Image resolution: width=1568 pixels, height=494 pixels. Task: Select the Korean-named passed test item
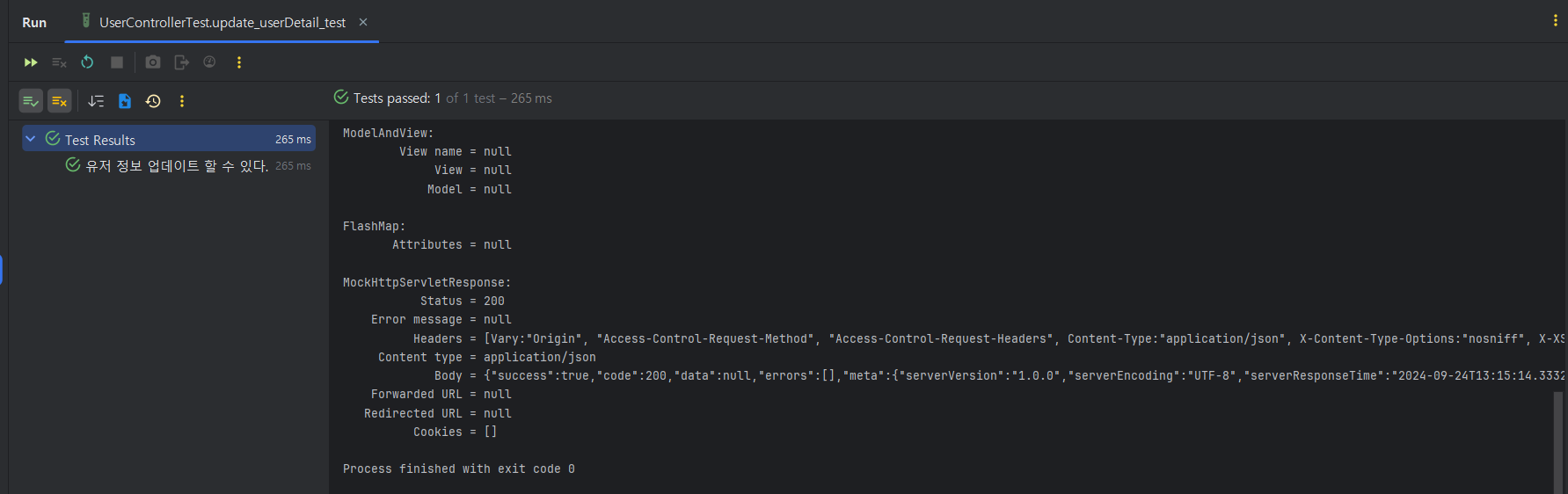176,165
